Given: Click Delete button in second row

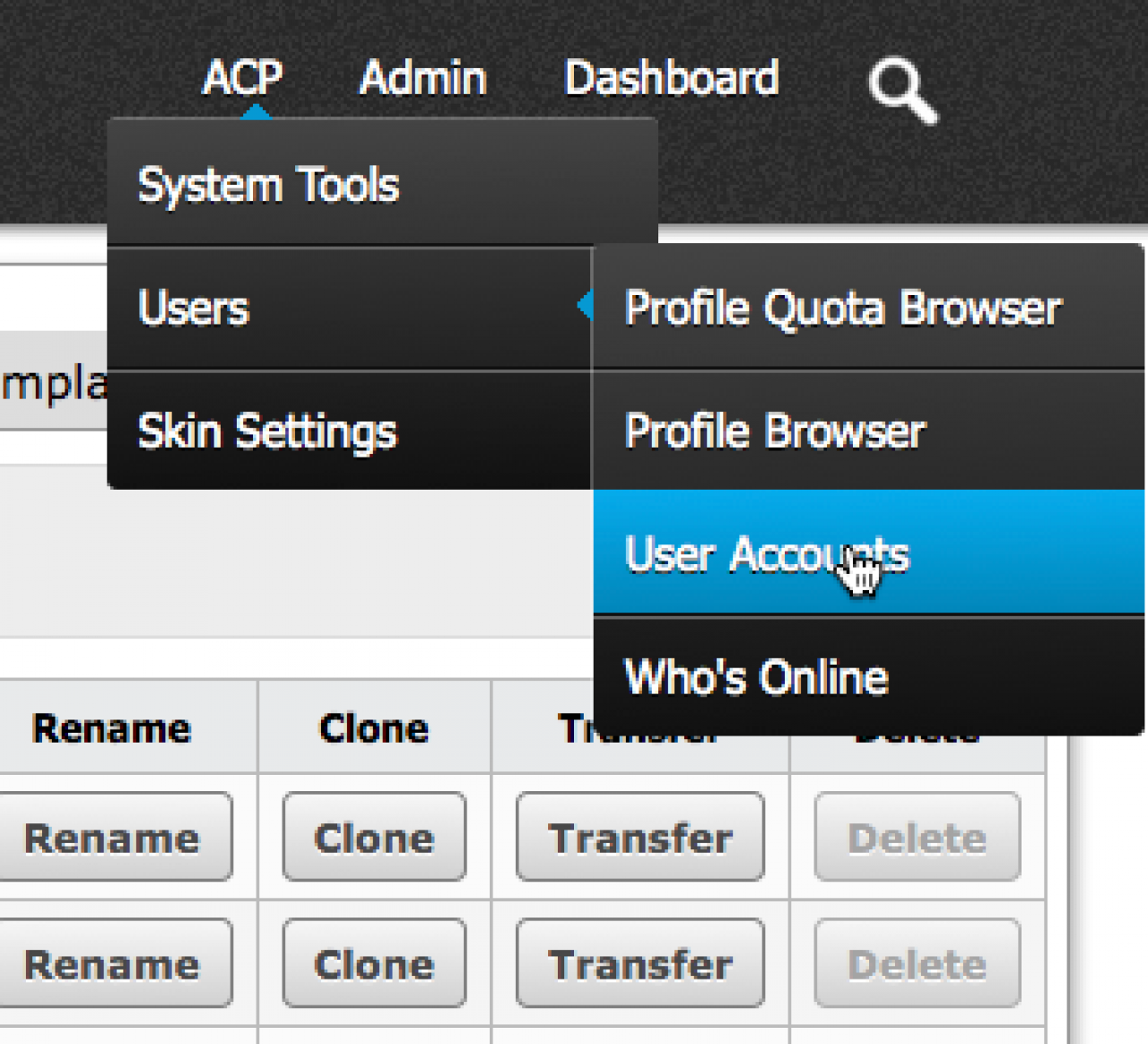Looking at the screenshot, I should [x=917, y=964].
